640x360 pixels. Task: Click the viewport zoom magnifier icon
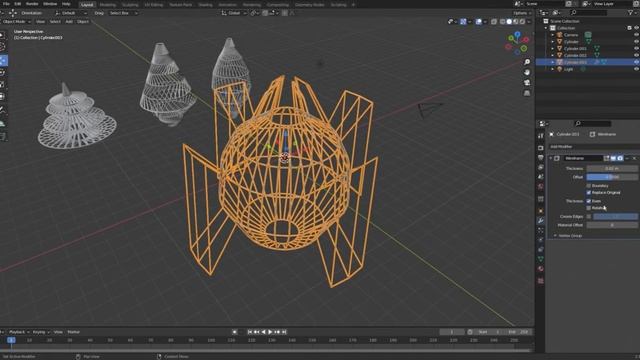coord(527,62)
